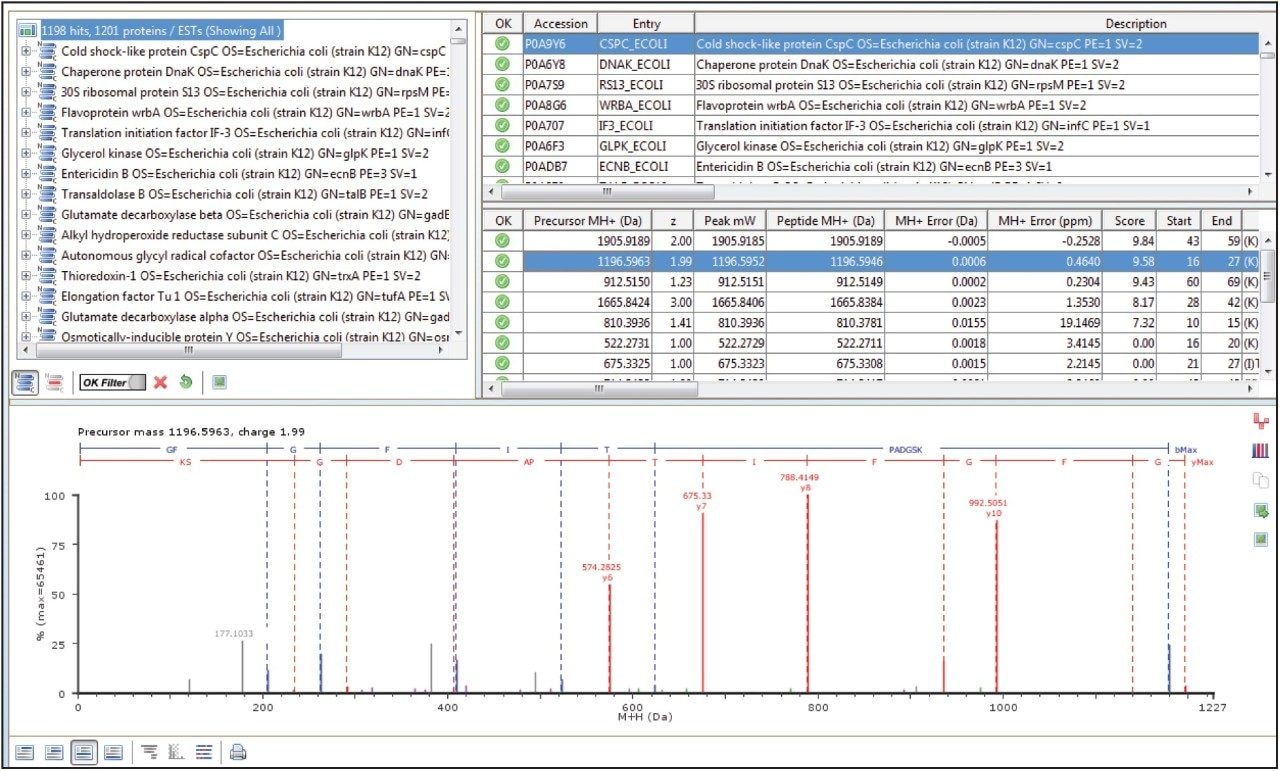Select the DNAK_ECOLI table row
Screen dimensions: 1280x771
tap(870, 64)
